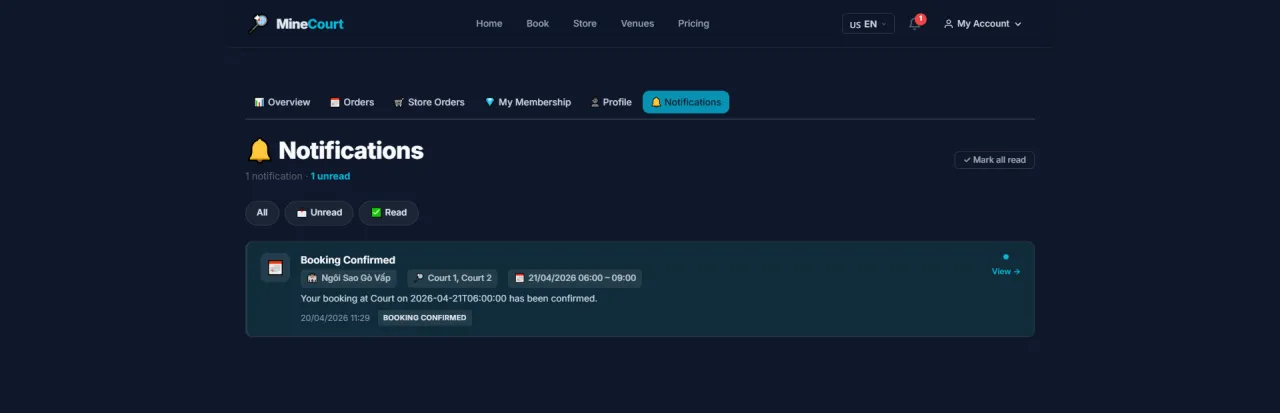1280x413 pixels.
Task: Select the active Notifications tab
Action: 686,102
